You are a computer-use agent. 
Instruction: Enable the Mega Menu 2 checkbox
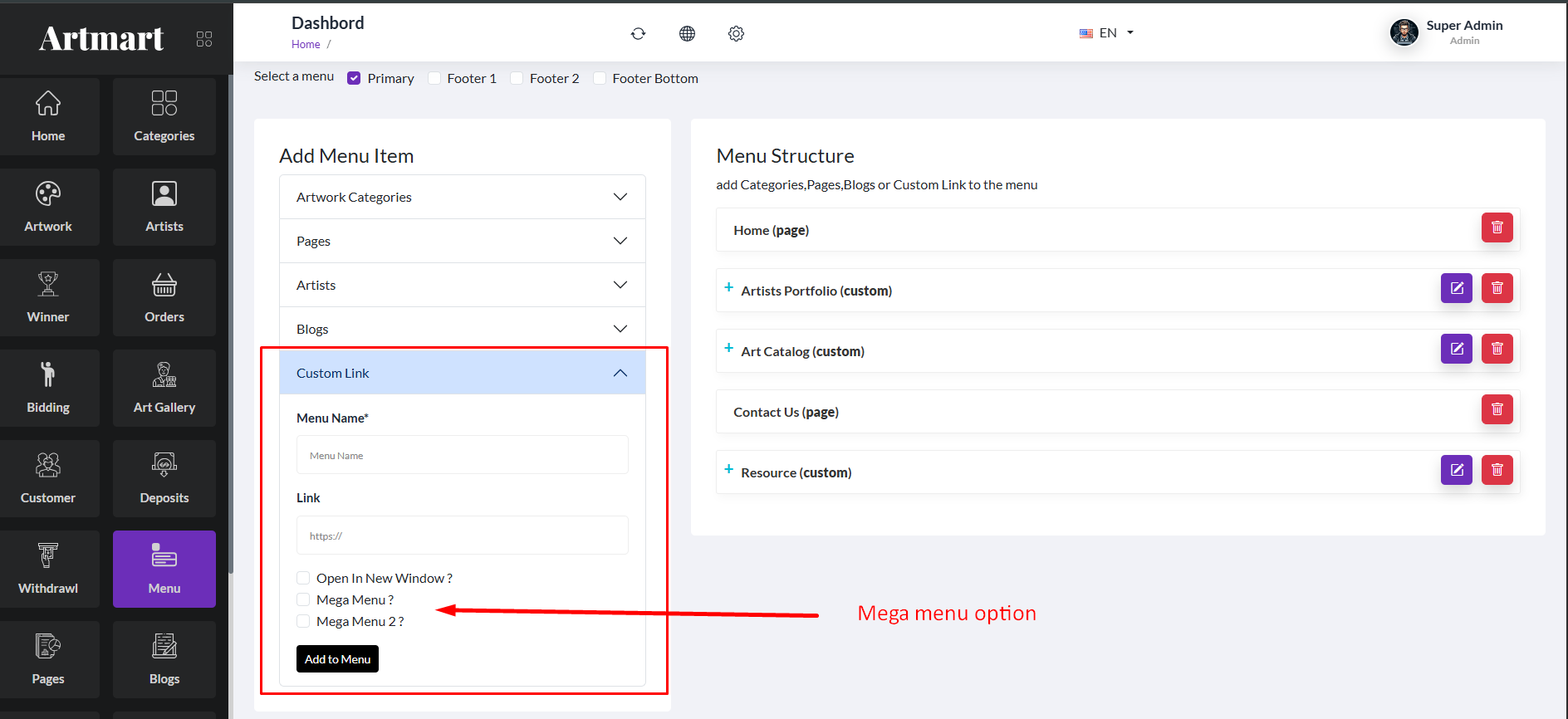[x=303, y=621]
